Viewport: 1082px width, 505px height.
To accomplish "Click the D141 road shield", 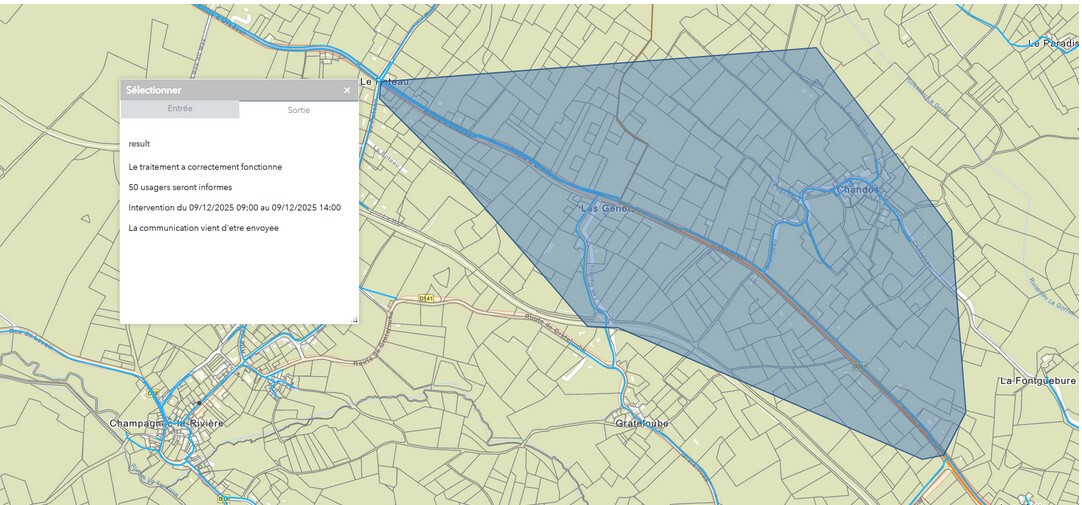I will click(x=427, y=298).
